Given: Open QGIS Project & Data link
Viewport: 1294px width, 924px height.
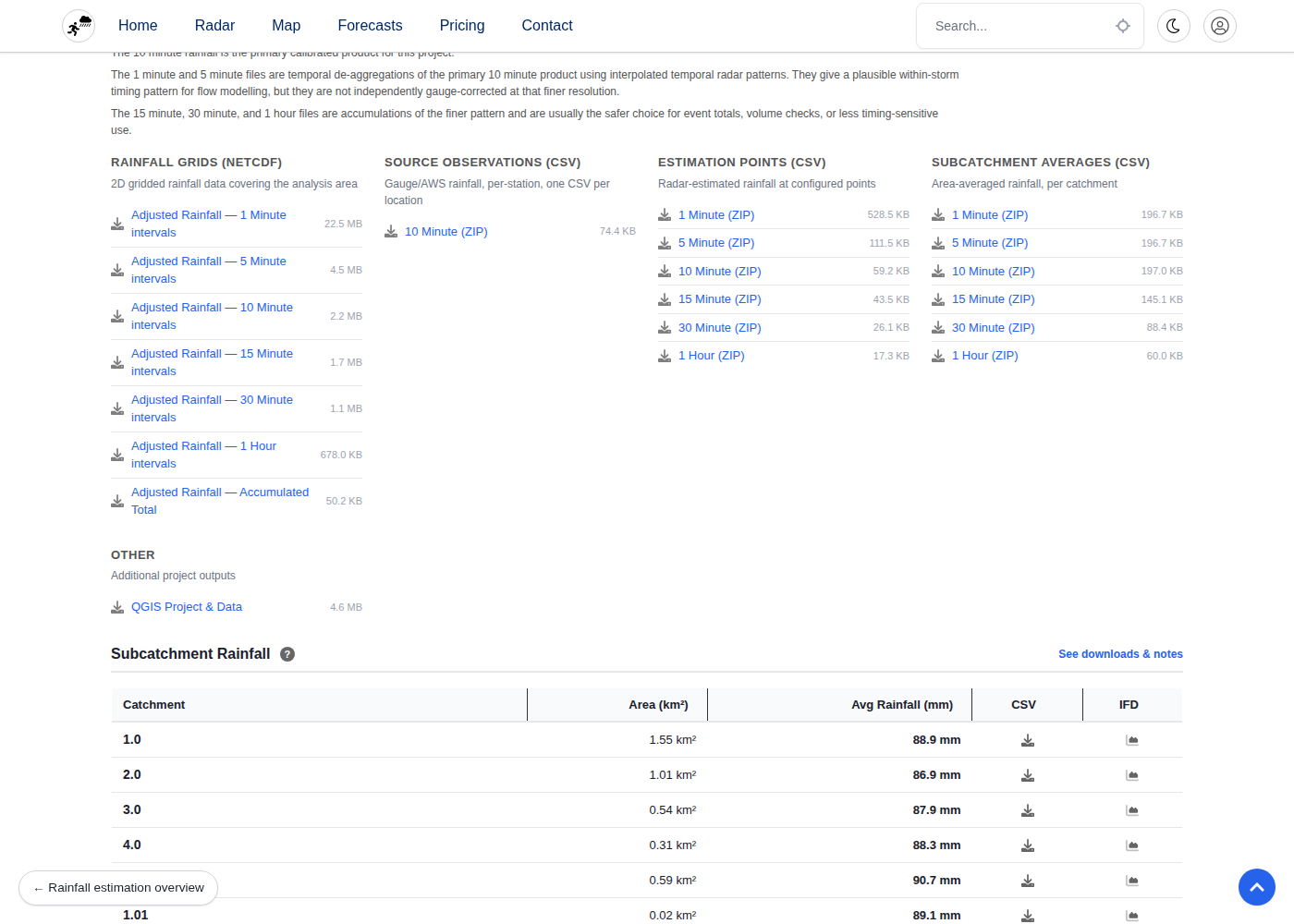Looking at the screenshot, I should [x=187, y=607].
